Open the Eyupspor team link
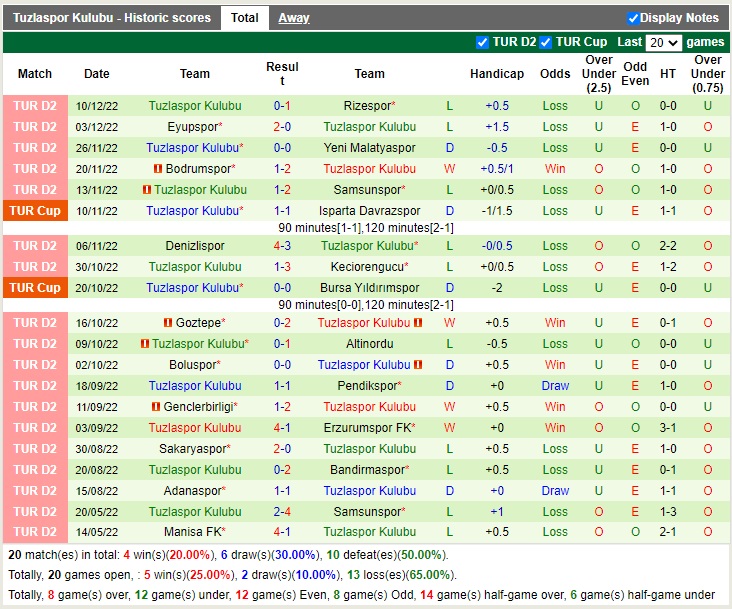732x609 pixels. click(x=192, y=127)
